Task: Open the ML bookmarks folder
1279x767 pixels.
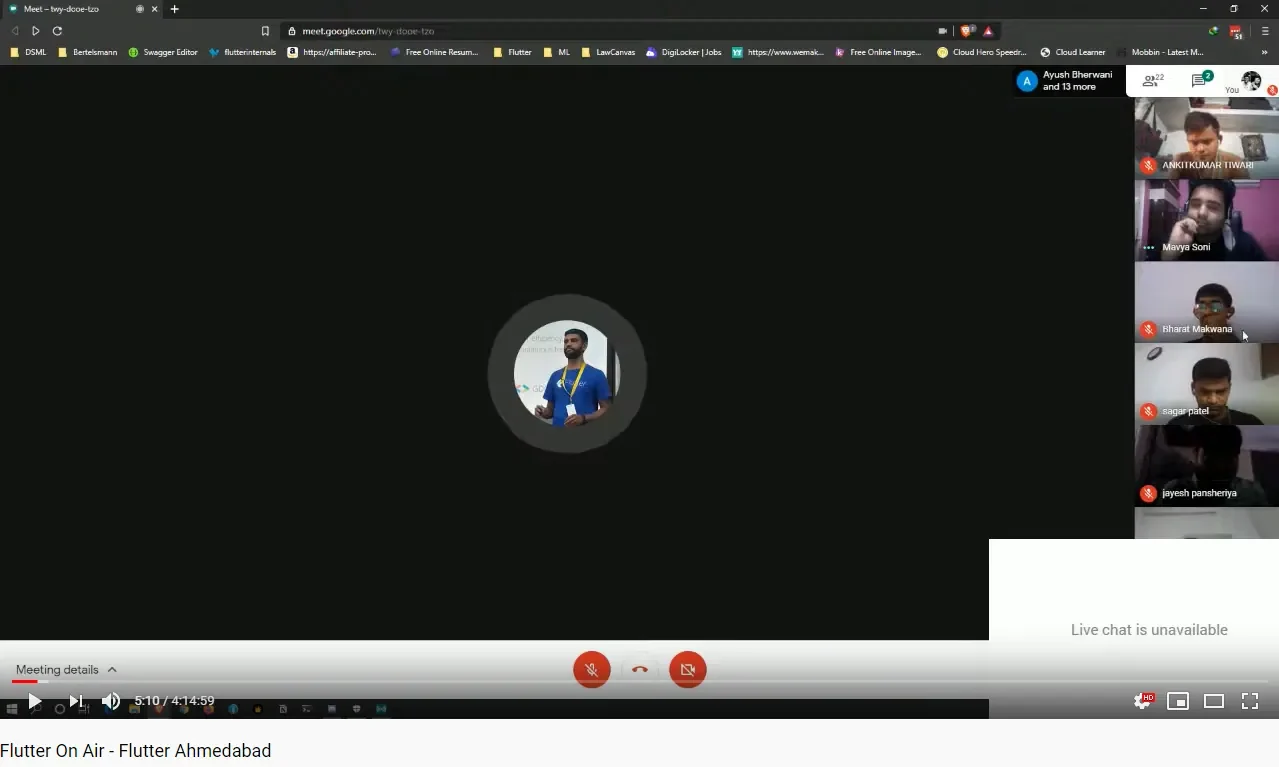Action: pyautogui.click(x=557, y=52)
